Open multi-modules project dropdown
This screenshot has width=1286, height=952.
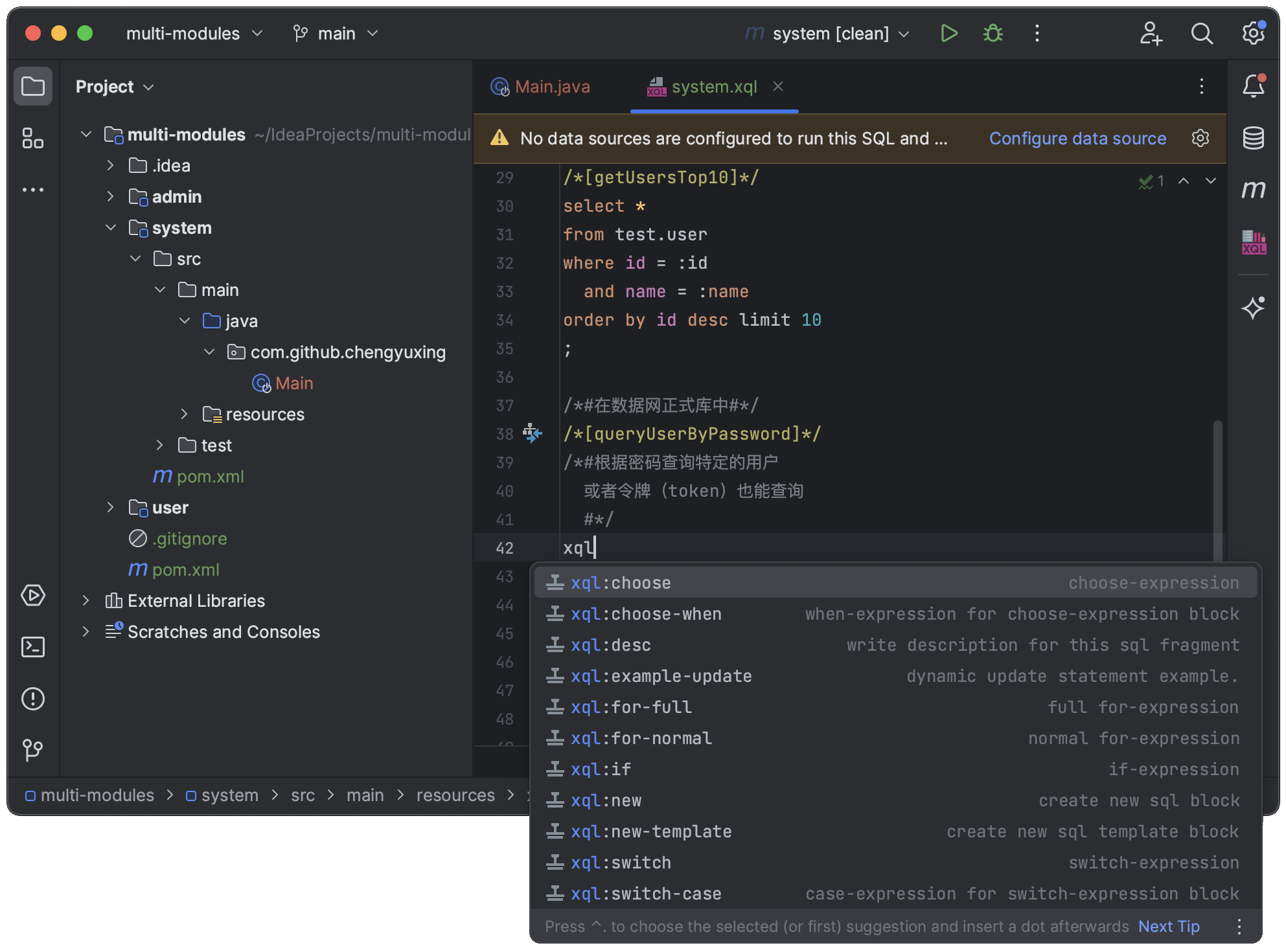point(194,33)
